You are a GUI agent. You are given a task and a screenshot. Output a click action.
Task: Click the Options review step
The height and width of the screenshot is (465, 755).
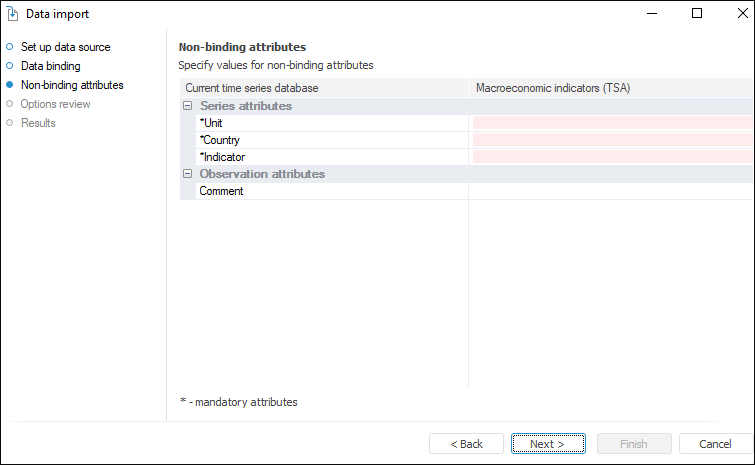[55, 104]
